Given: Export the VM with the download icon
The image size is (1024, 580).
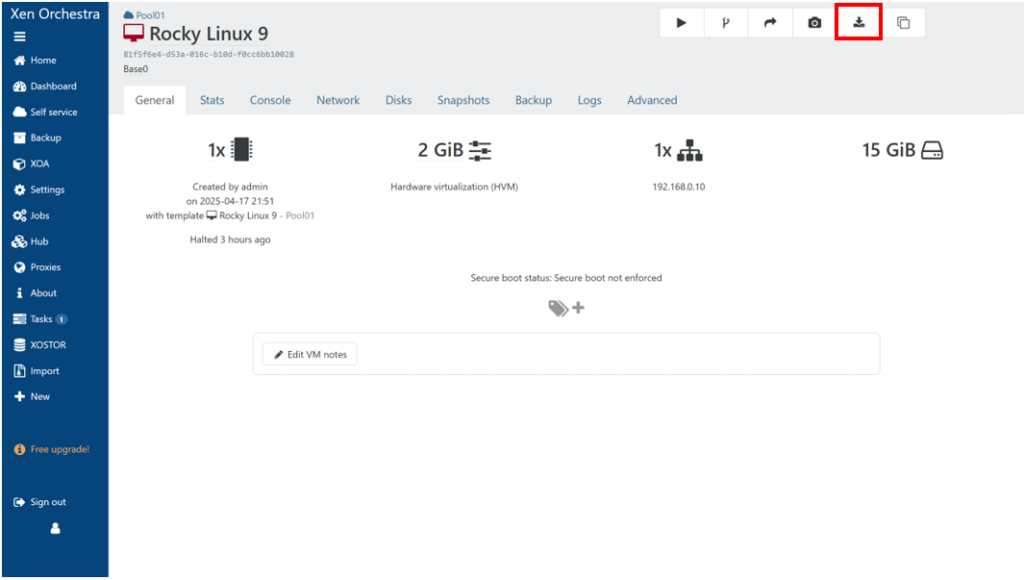Looking at the screenshot, I should click(858, 23).
